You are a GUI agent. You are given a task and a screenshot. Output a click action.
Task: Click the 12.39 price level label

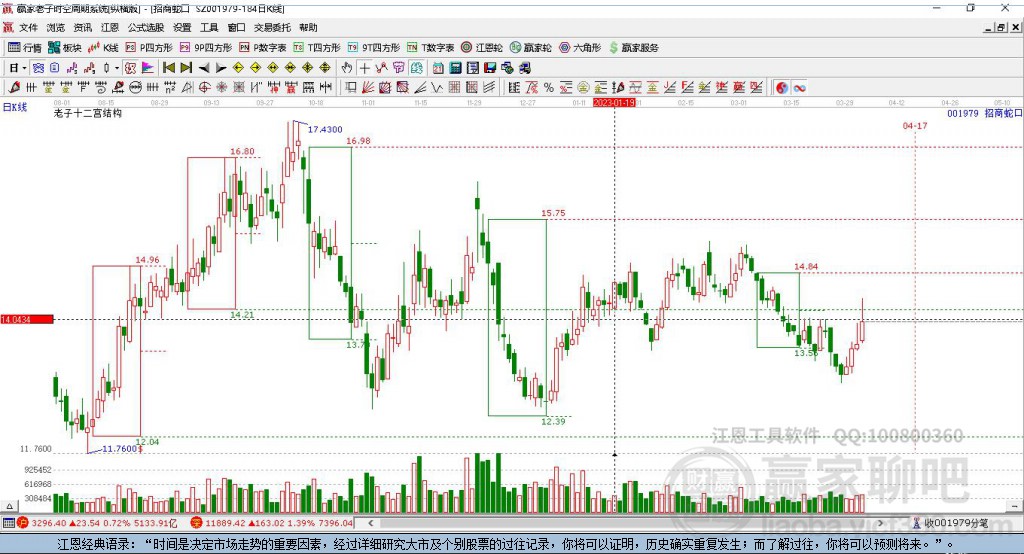point(553,421)
